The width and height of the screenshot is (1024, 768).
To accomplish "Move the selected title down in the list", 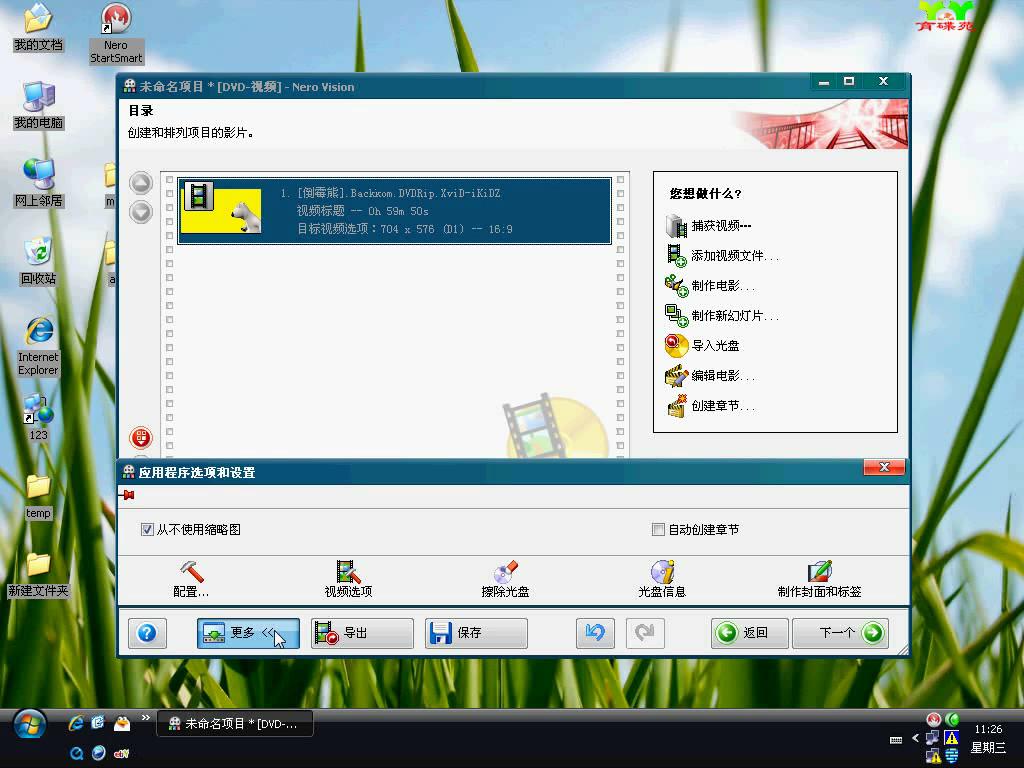I will click(x=141, y=212).
